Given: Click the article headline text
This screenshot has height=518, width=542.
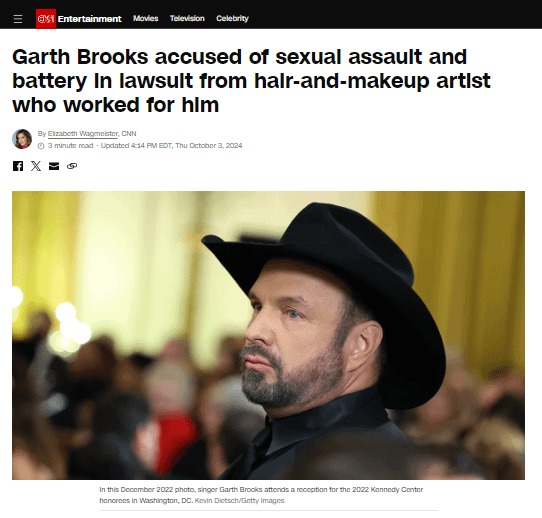Looking at the screenshot, I should 251,81.
